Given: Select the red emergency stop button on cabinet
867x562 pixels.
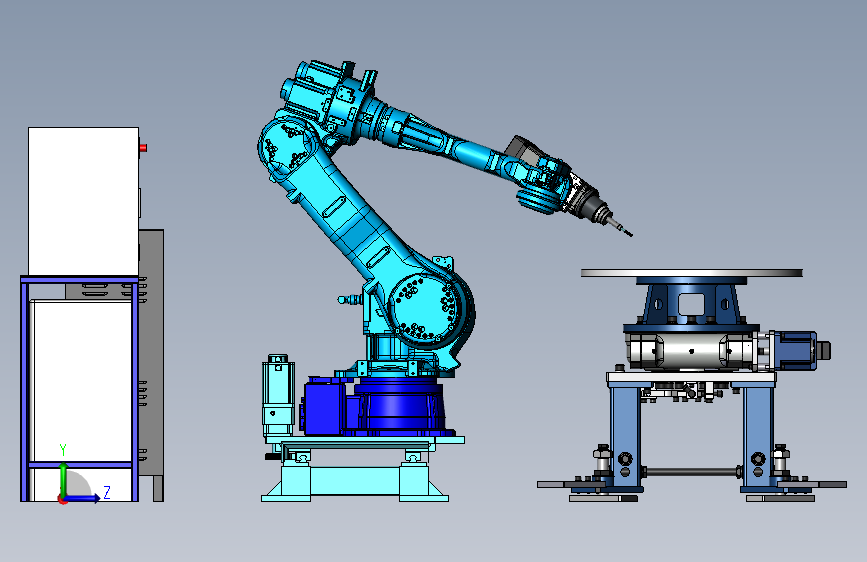Looking at the screenshot, I should click(143, 148).
